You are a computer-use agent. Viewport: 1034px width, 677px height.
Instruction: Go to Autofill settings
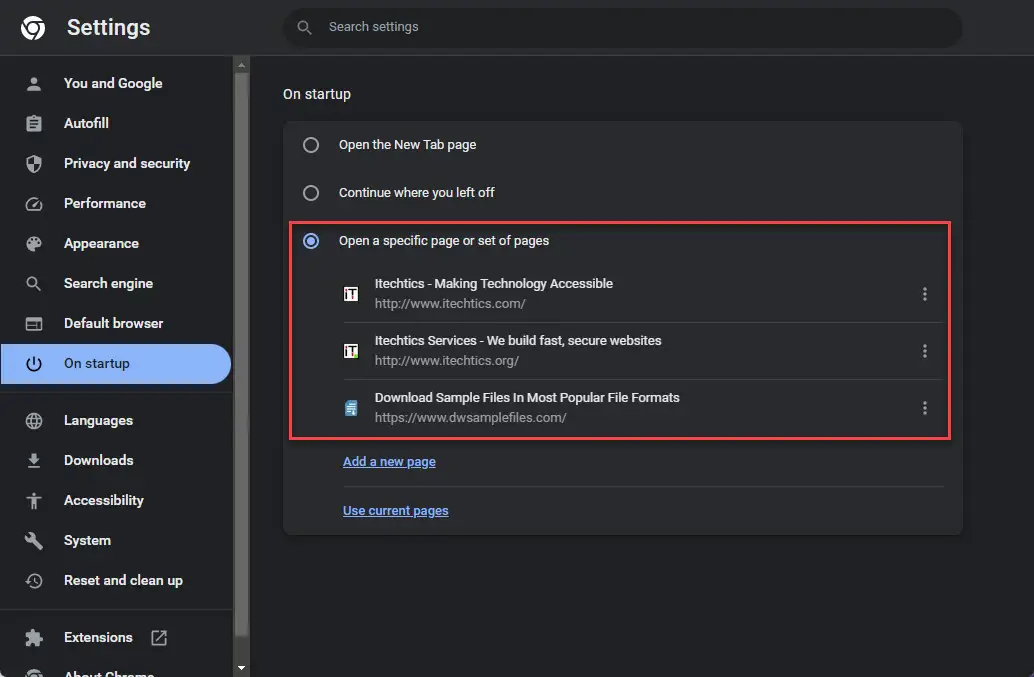click(115, 123)
